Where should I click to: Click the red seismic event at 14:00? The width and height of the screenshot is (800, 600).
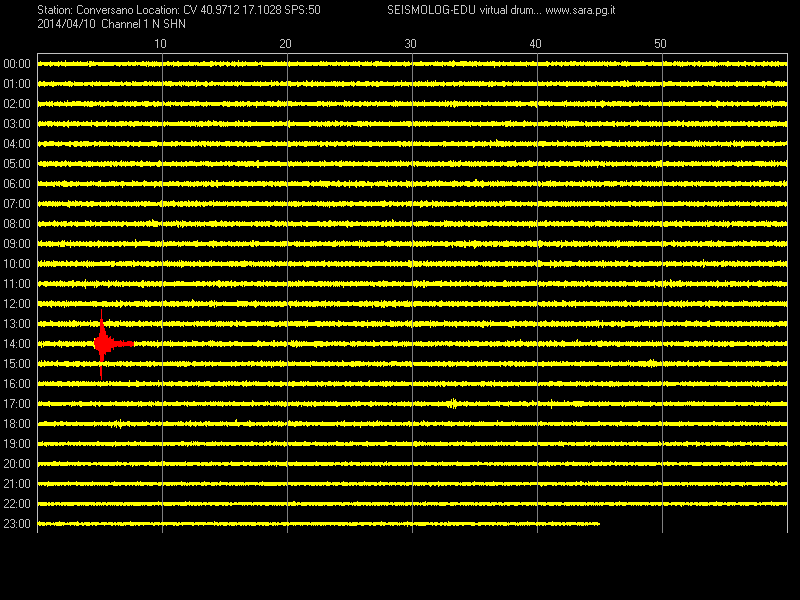pyautogui.click(x=113, y=344)
